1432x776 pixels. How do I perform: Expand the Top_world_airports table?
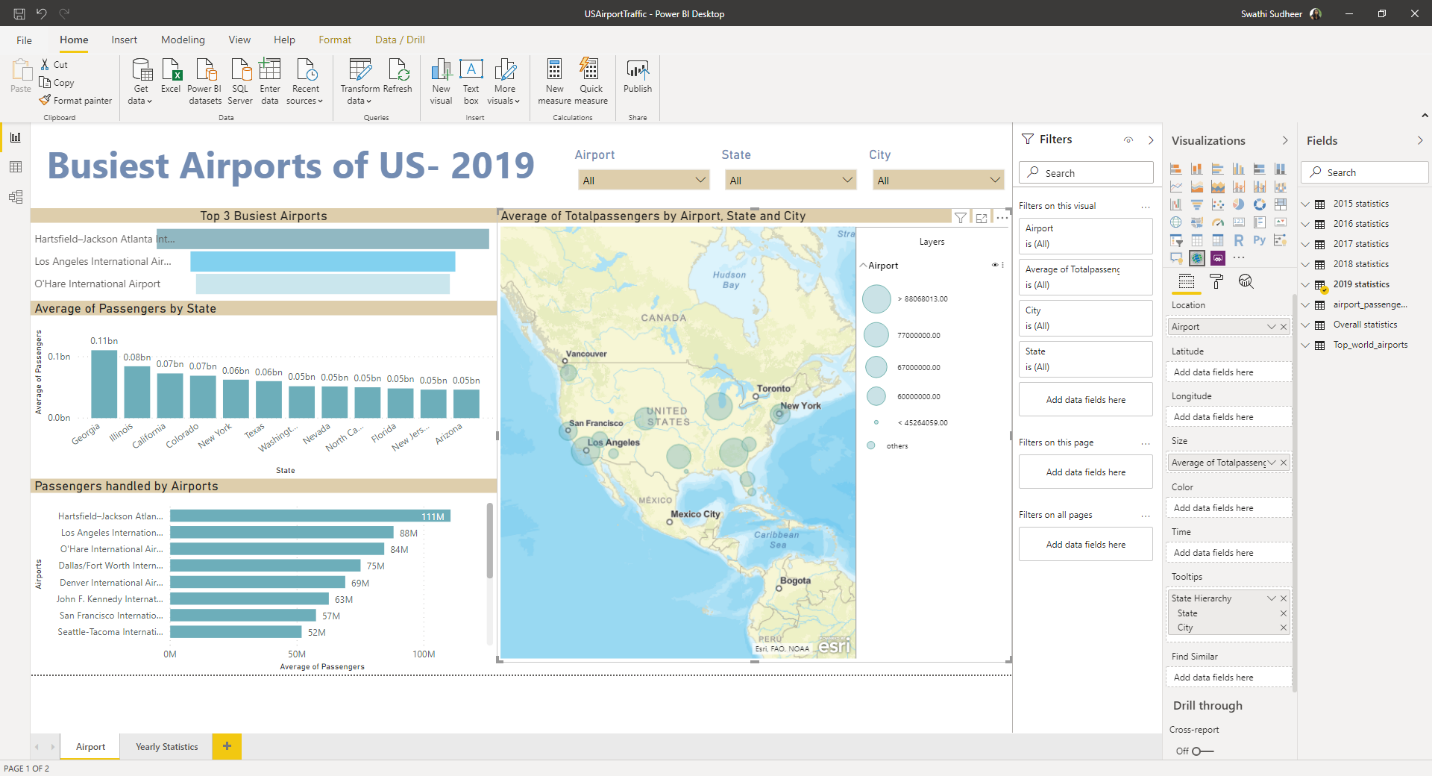(1306, 345)
